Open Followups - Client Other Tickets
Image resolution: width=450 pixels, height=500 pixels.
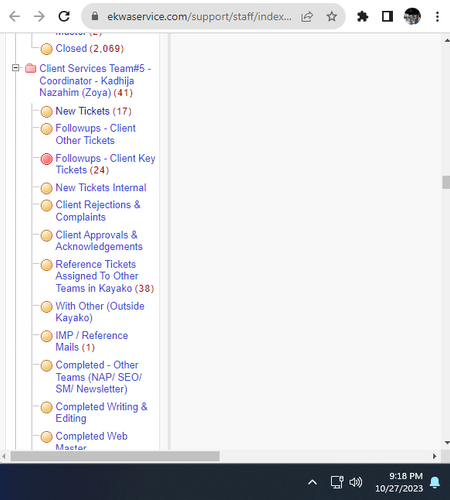tap(95, 134)
